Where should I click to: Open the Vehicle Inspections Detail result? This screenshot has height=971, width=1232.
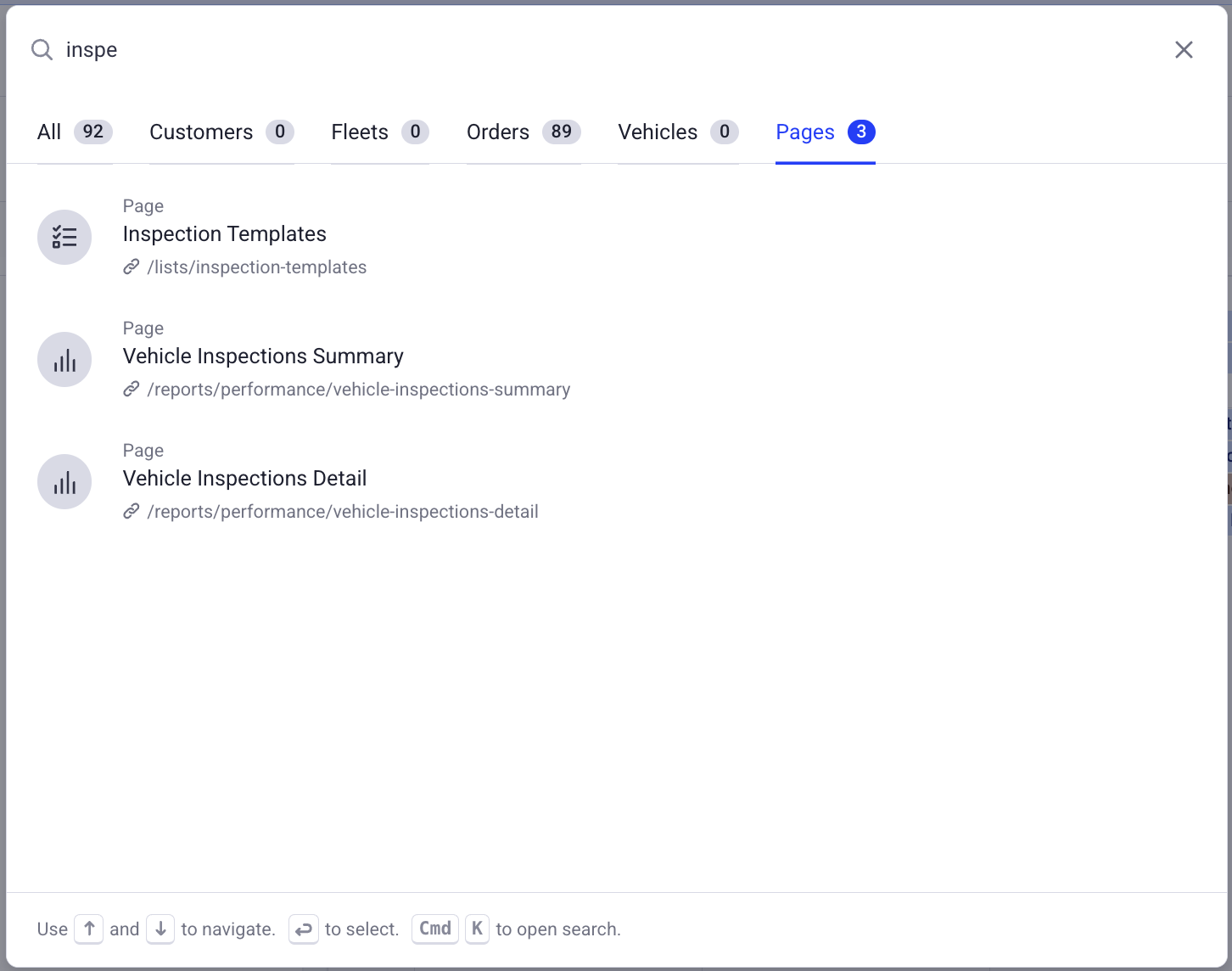[x=244, y=479]
